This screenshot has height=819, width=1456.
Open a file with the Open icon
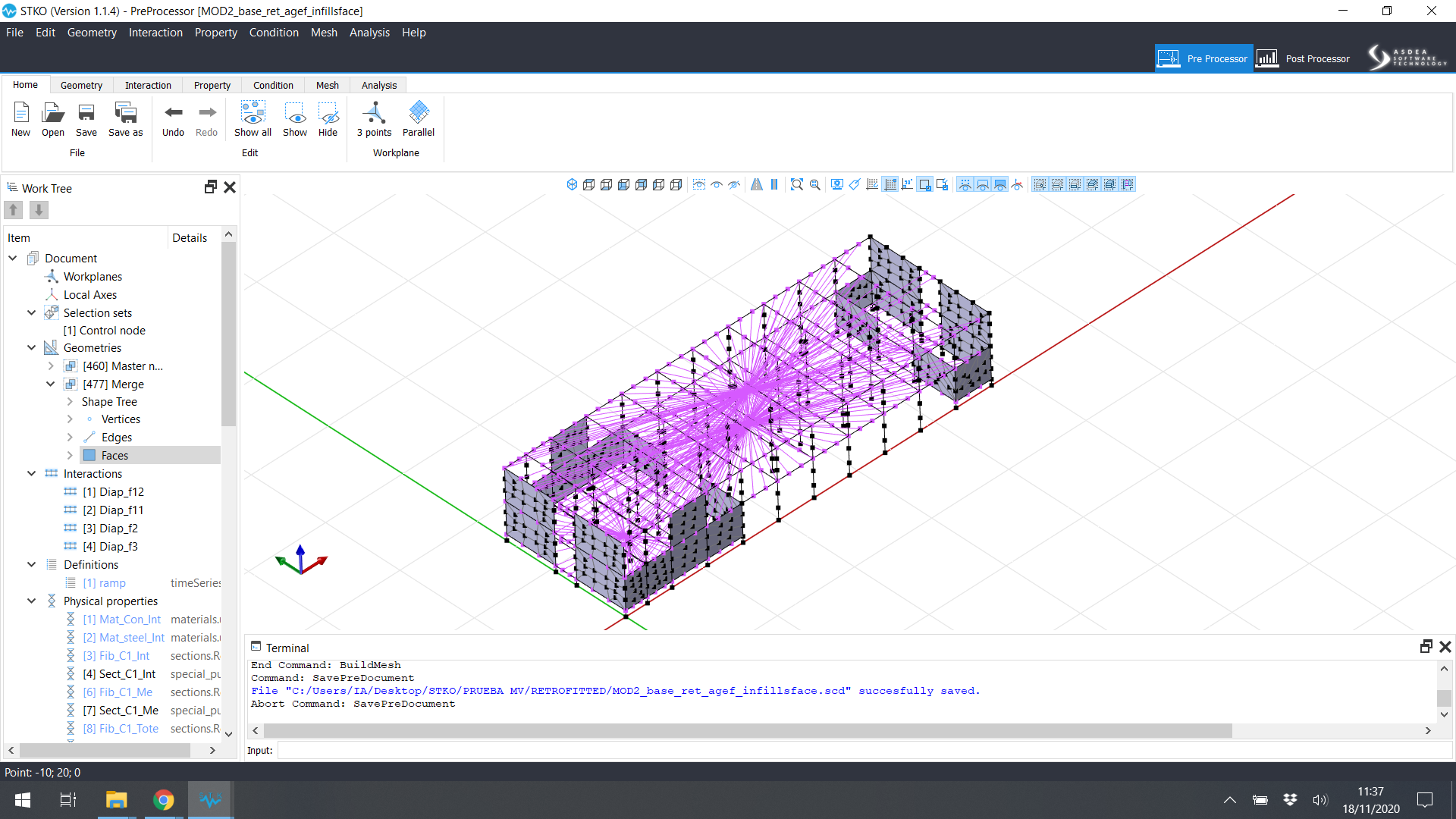(52, 120)
